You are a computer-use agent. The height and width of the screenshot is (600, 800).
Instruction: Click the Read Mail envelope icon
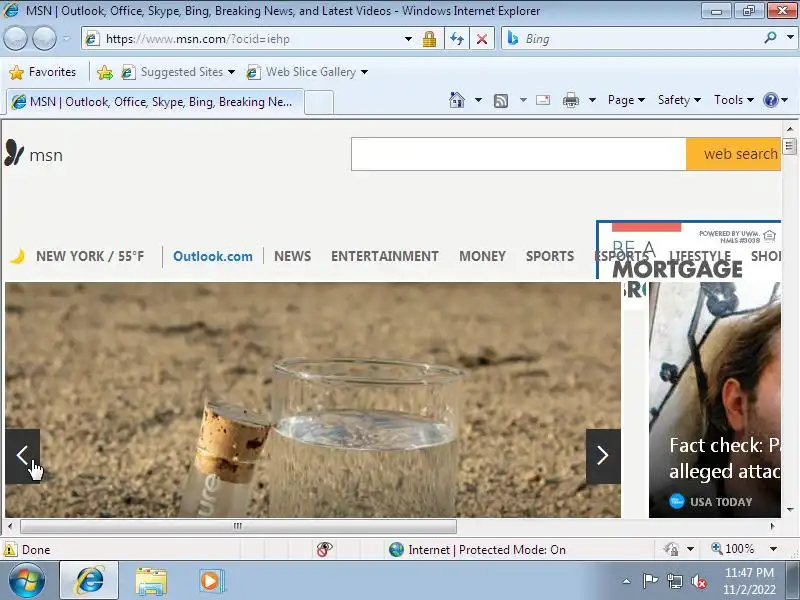click(x=543, y=100)
